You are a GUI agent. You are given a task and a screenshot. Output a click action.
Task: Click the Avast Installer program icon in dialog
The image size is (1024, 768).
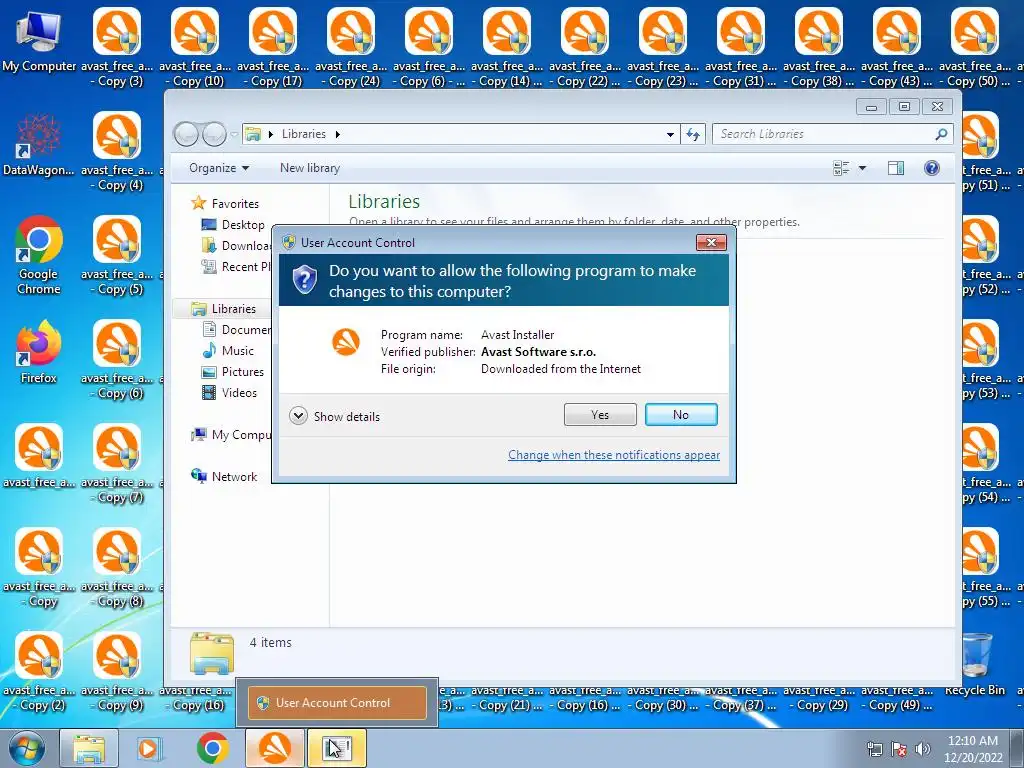pyautogui.click(x=346, y=342)
